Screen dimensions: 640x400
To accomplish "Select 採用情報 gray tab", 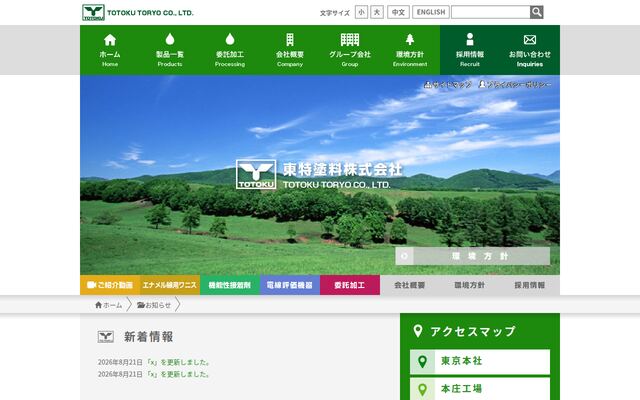I will point(530,285).
